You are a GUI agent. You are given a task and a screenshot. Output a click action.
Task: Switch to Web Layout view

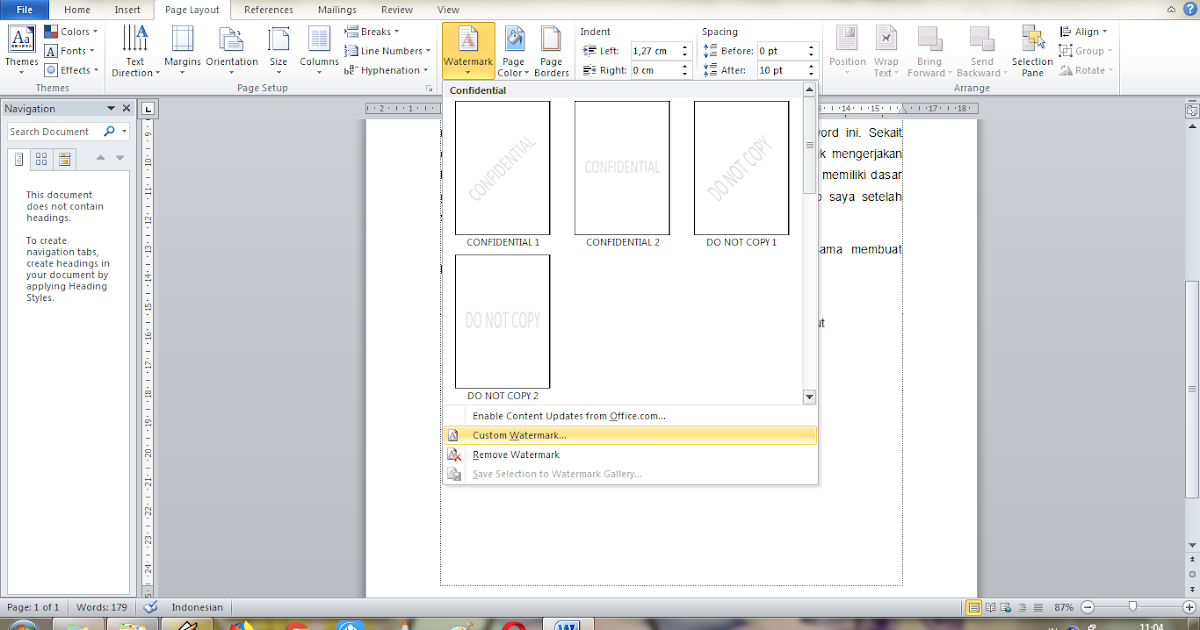(1004, 607)
